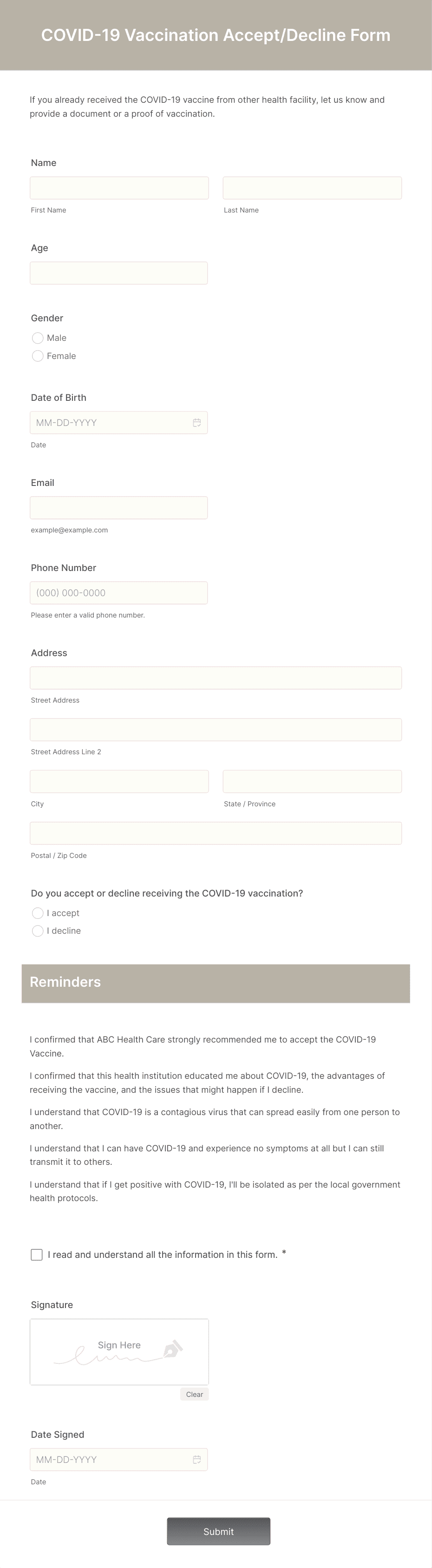Image resolution: width=432 pixels, height=1568 pixels.
Task: Focus the First Name field
Action: 119,188
